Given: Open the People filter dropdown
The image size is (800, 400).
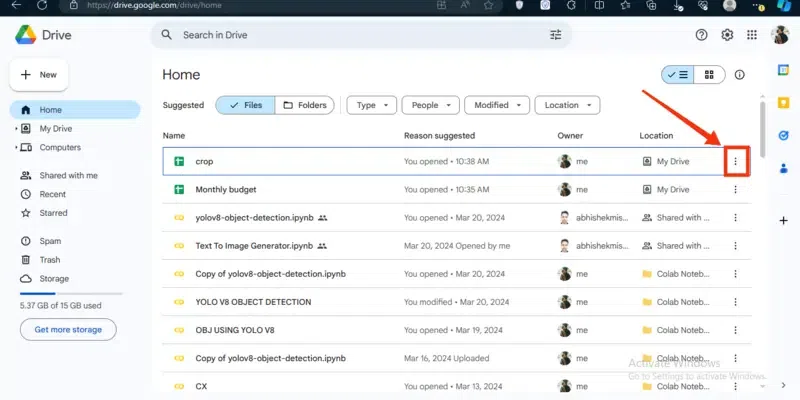Looking at the screenshot, I should pyautogui.click(x=431, y=105).
